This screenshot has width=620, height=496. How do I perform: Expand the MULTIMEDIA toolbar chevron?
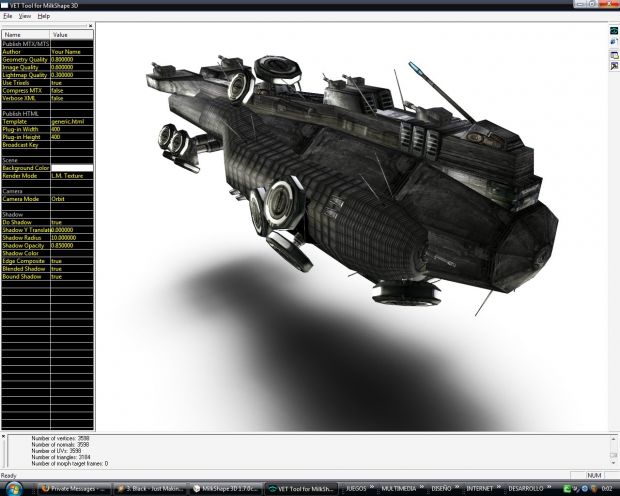click(422, 487)
